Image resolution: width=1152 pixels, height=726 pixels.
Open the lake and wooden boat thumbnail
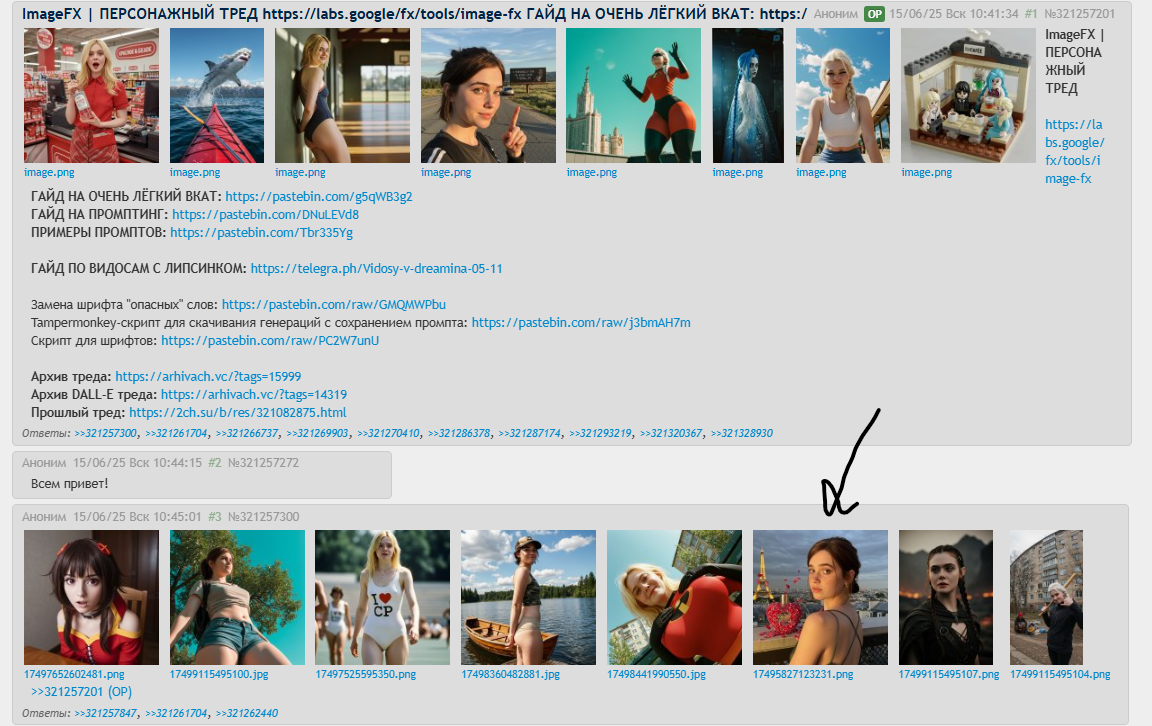pyautogui.click(x=528, y=597)
